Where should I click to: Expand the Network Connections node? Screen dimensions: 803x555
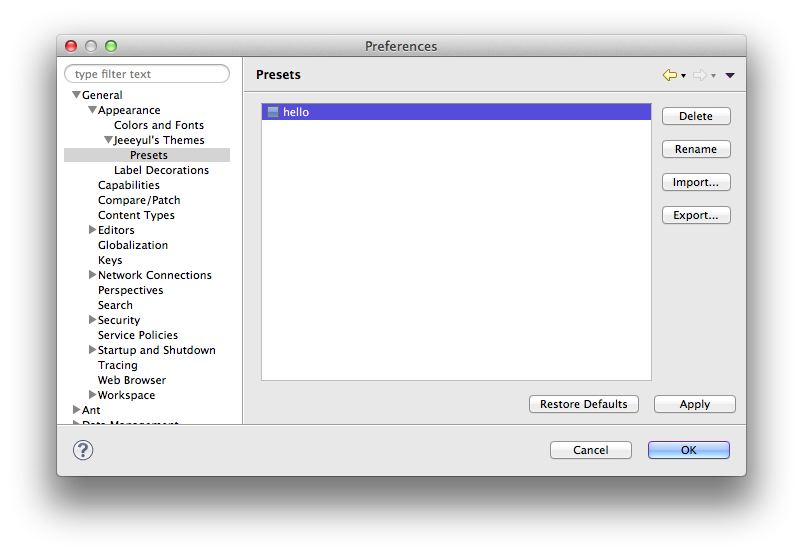(92, 275)
